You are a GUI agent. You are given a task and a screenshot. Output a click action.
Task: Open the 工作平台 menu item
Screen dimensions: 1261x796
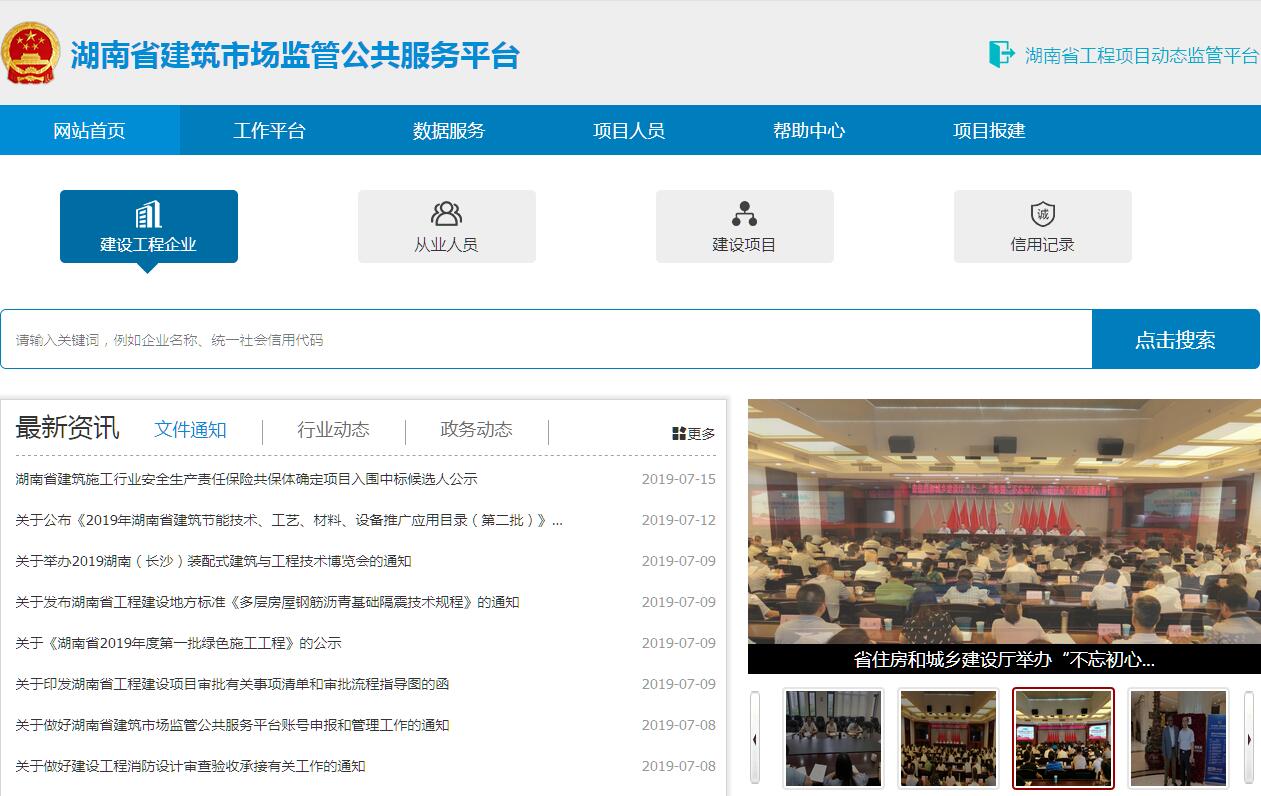269,130
